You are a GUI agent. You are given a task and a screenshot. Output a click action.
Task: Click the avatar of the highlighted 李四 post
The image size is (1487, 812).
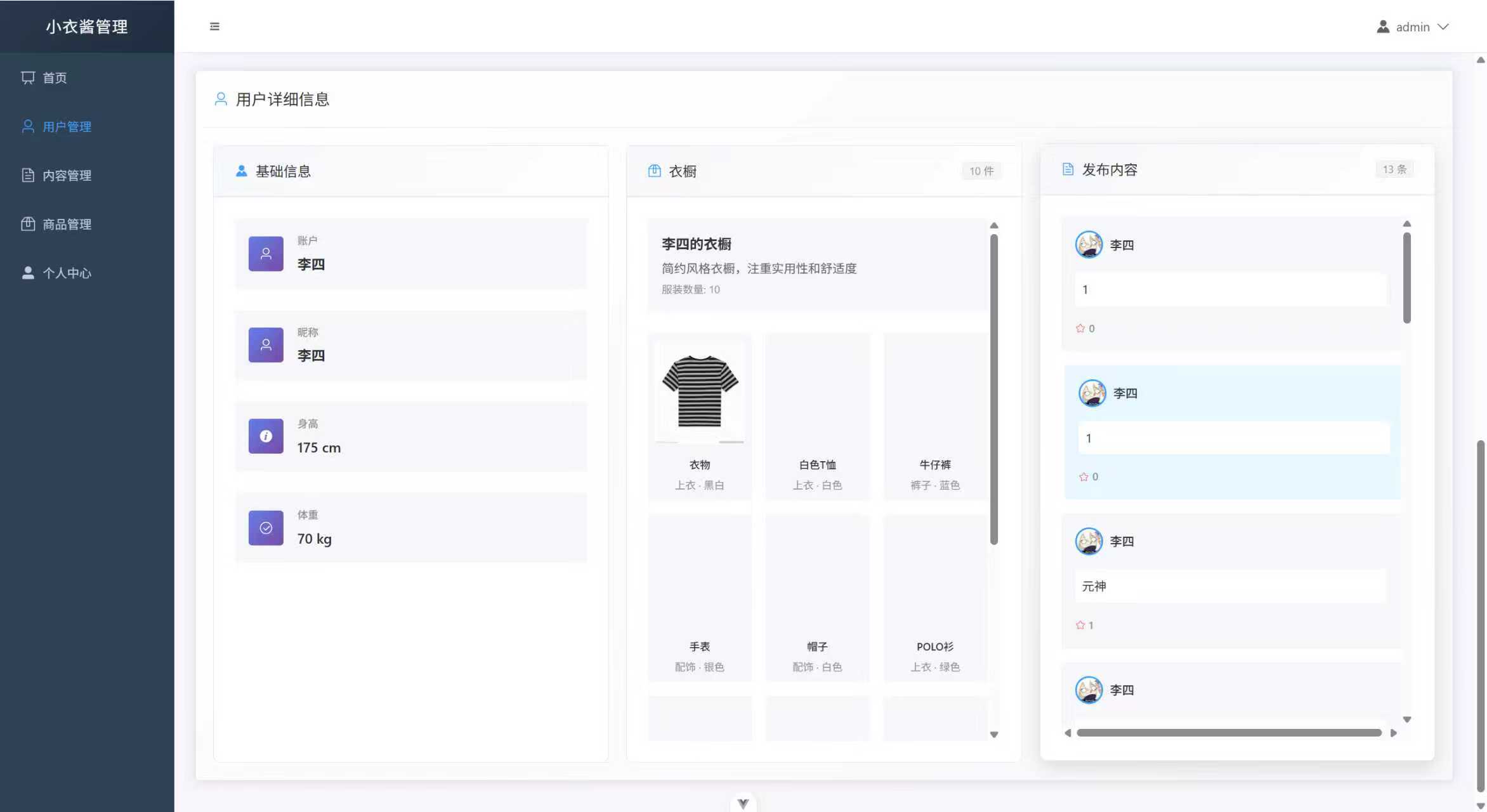click(1092, 393)
